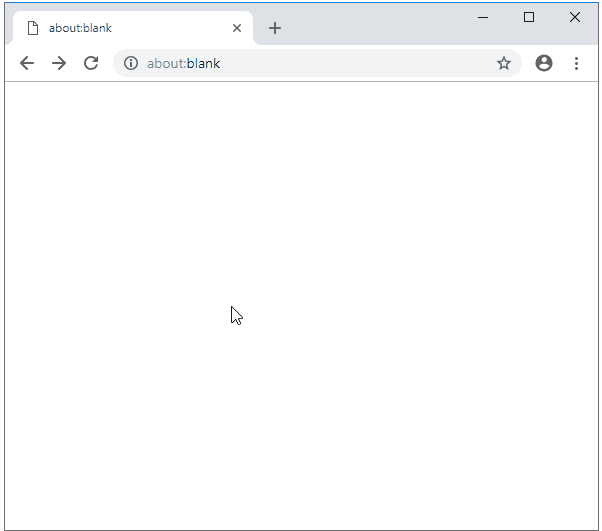This screenshot has height=531, width=602.
Task: Close the about:blank tab
Action: pos(237,28)
